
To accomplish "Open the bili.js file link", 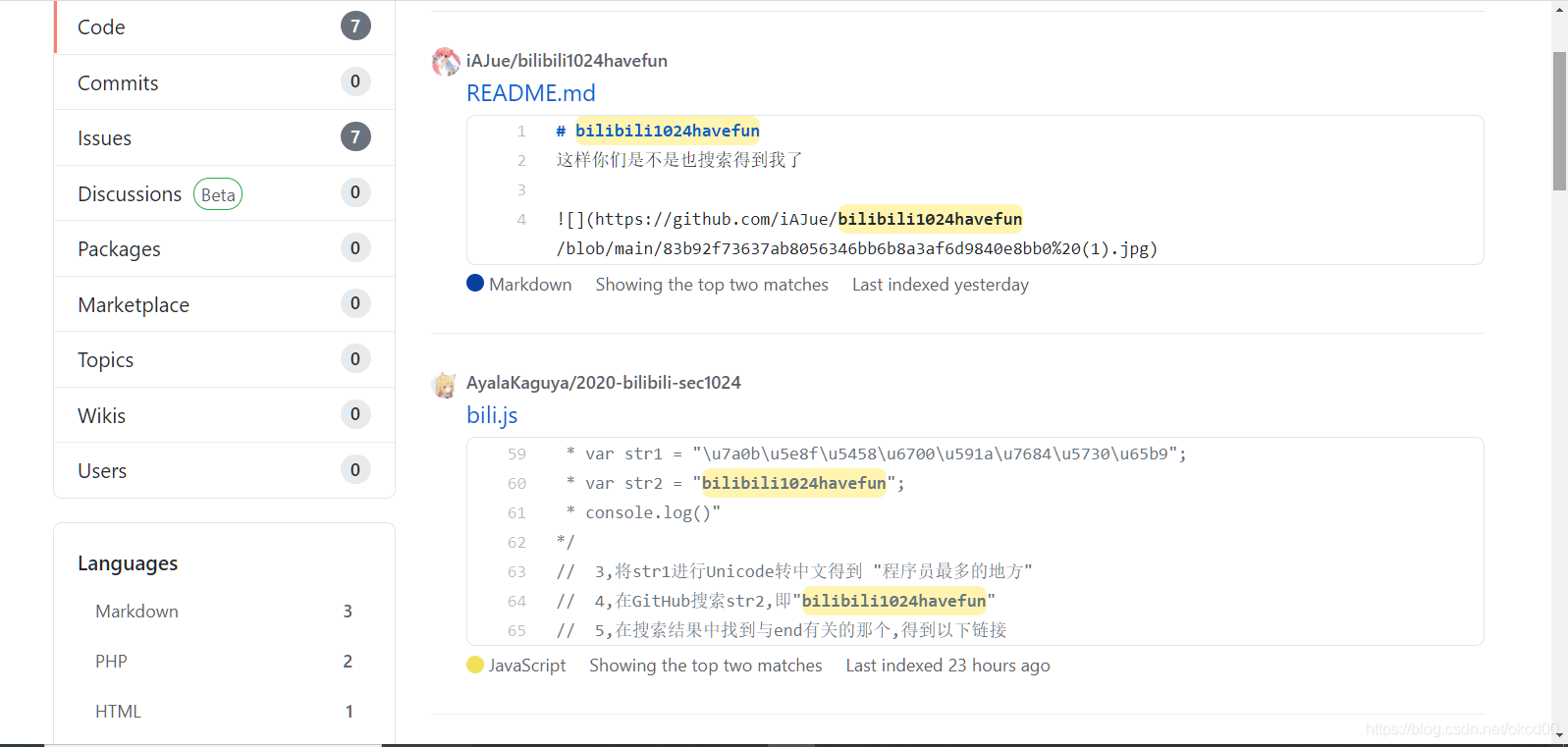I will click(x=492, y=415).
